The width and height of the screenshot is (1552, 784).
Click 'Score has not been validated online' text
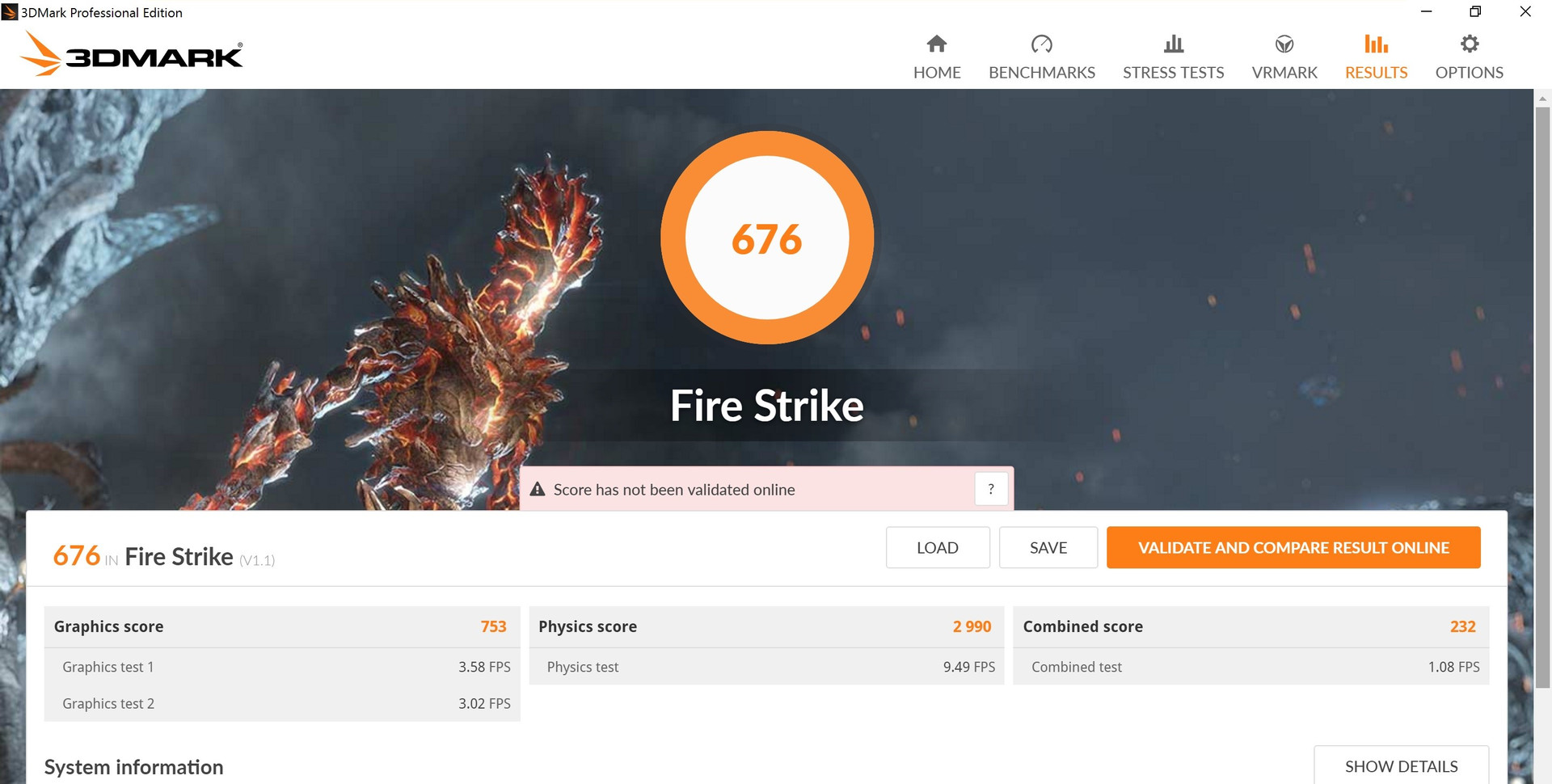coord(674,490)
